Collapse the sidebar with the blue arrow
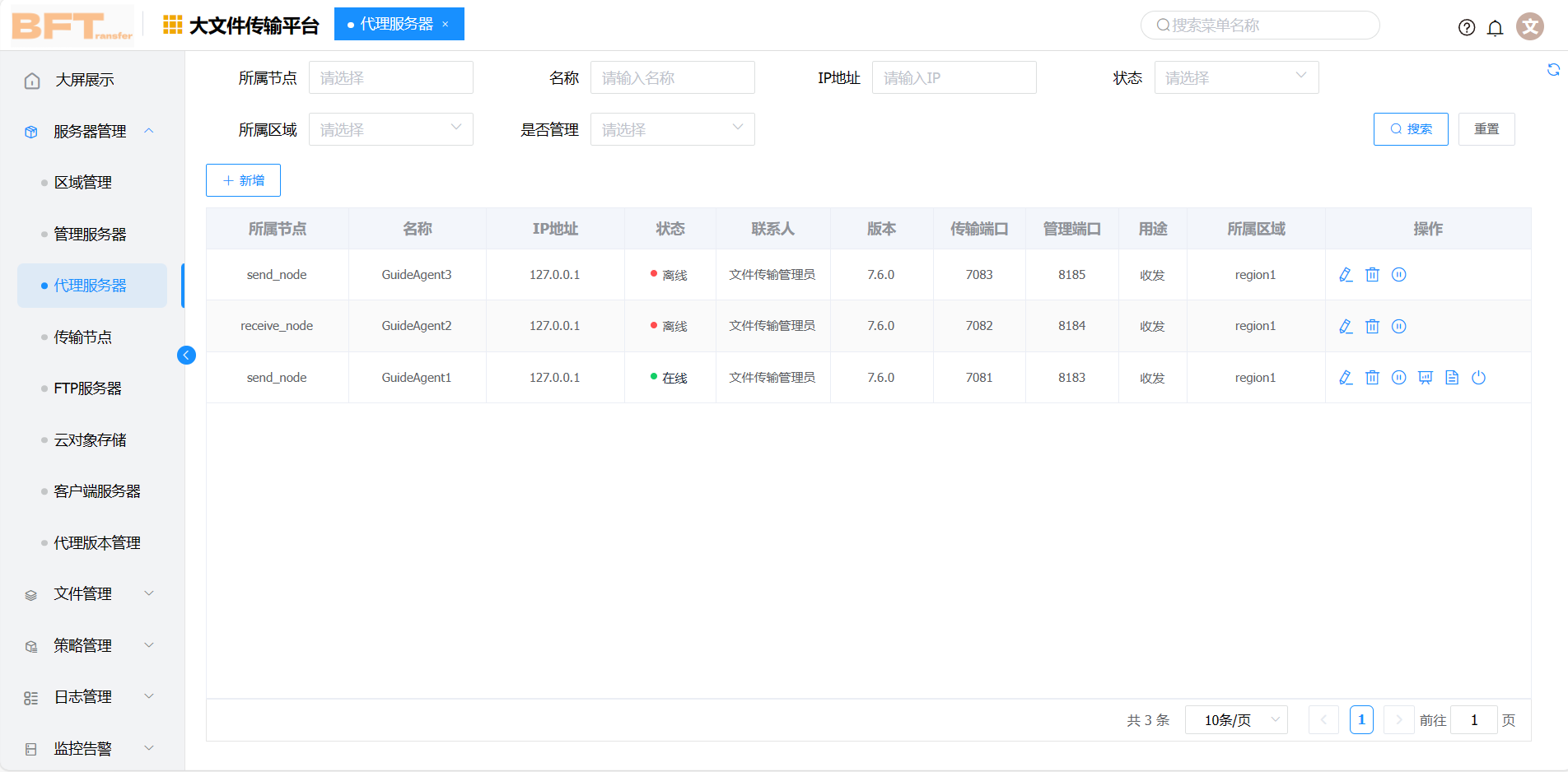This screenshot has height=772, width=1568. point(186,355)
